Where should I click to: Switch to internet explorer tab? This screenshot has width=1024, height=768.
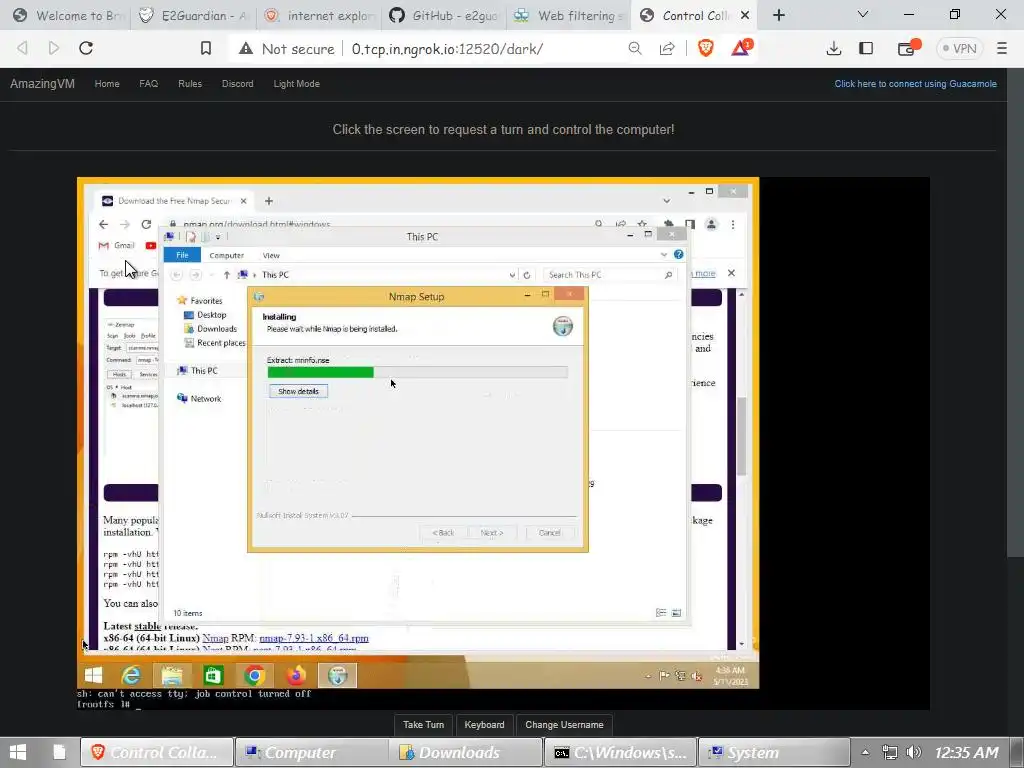pos(319,15)
